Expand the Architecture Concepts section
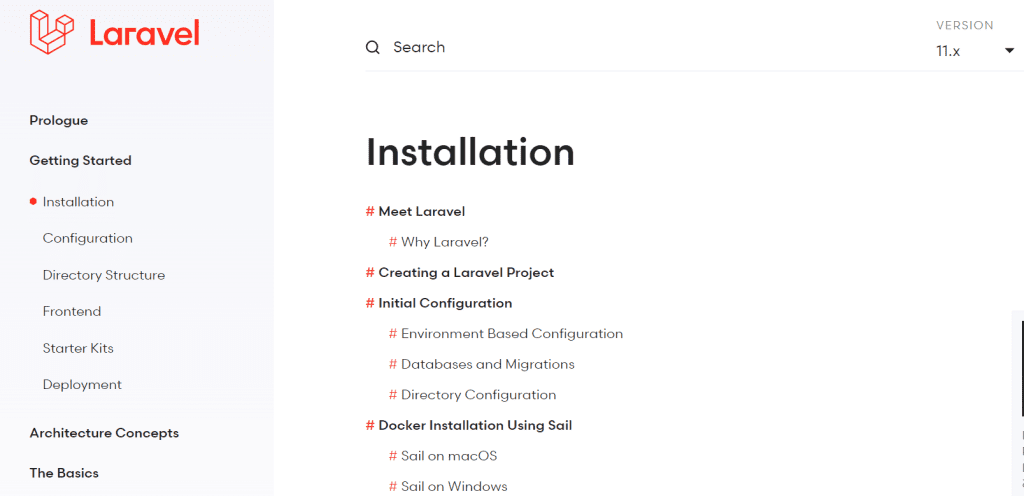 point(104,433)
